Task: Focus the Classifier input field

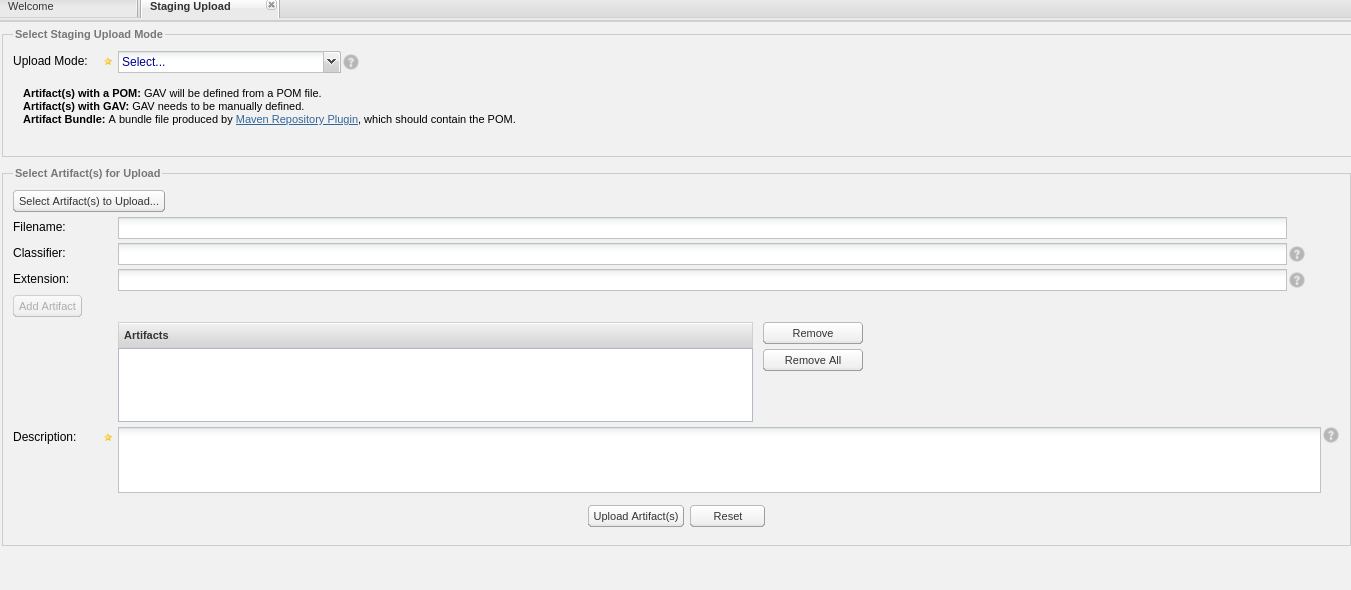Action: (702, 254)
